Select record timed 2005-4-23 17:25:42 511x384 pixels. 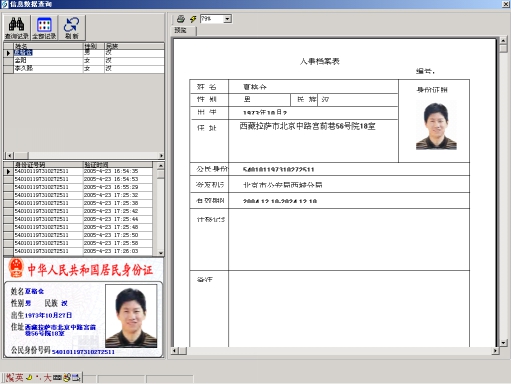[x=78, y=211]
